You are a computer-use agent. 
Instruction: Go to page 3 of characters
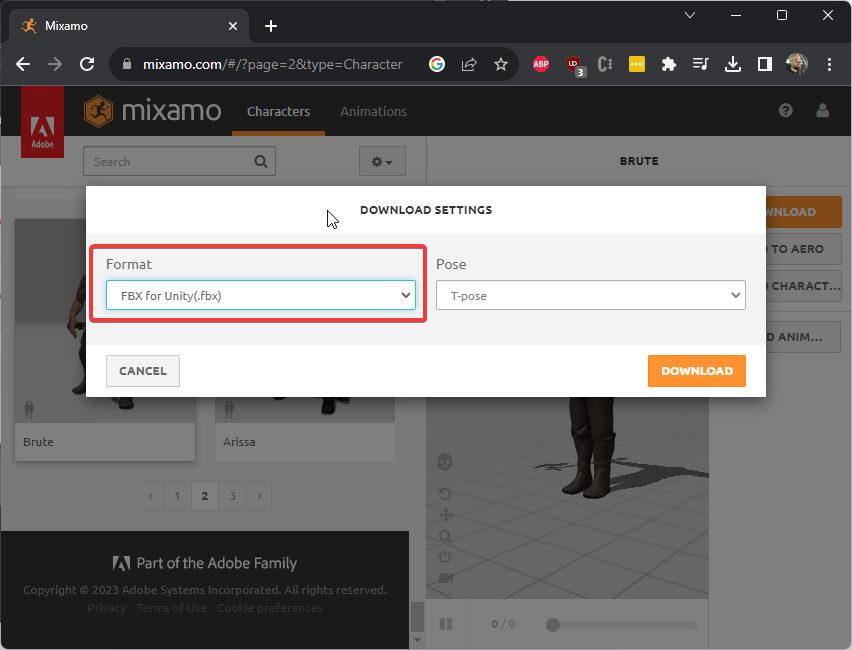(x=233, y=496)
